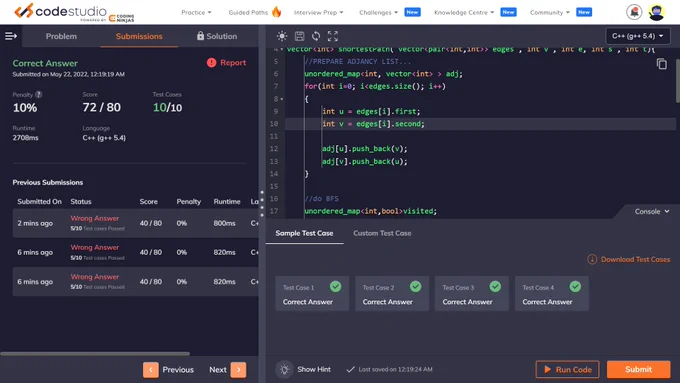Open the Knowledge Centre dropdown
Viewport: 680px width, 383px height.
coord(464,12)
